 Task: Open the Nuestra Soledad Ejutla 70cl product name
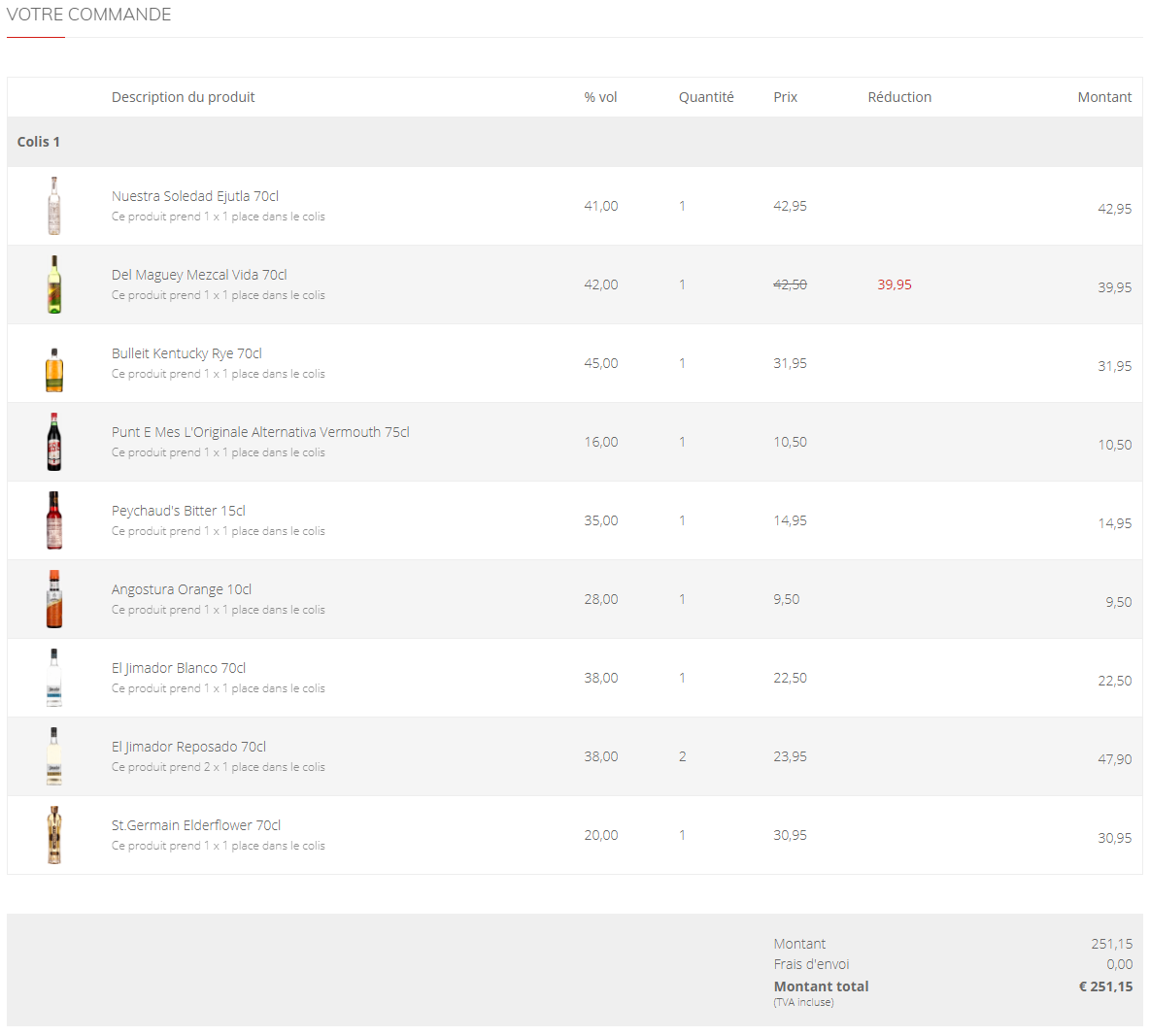coord(195,196)
